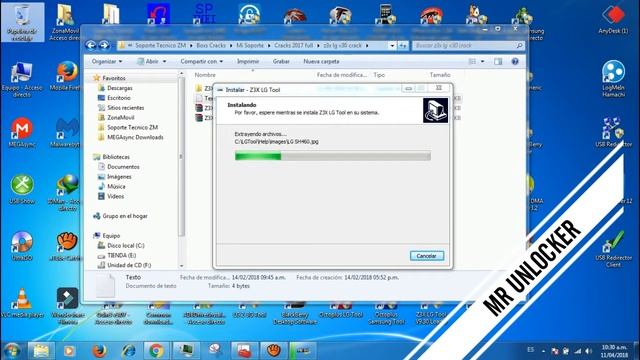This screenshot has width=640, height=360.
Task: Select the UltraISO desktop icon
Action: coord(22,246)
